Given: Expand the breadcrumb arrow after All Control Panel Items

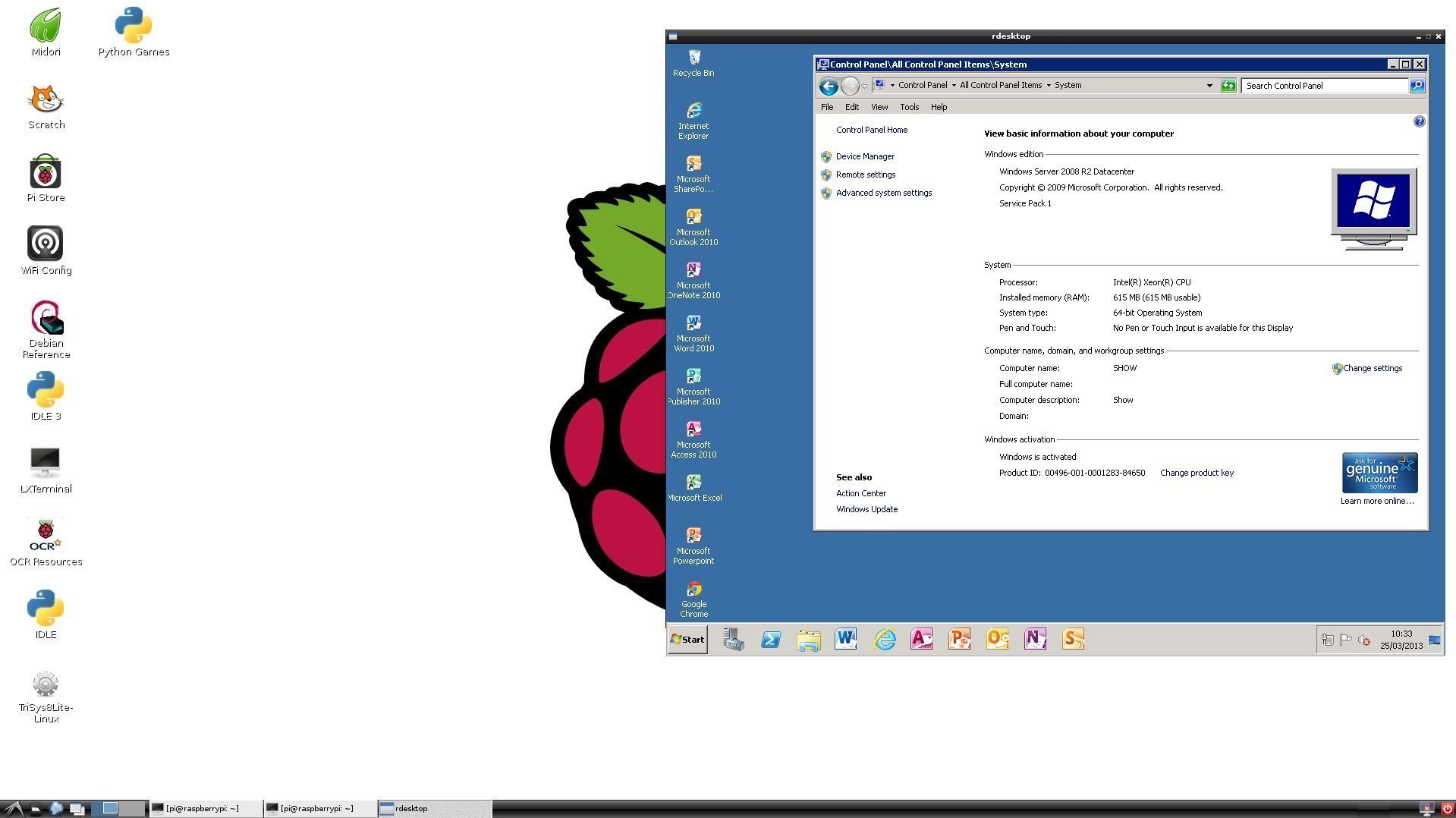Looking at the screenshot, I should (1049, 85).
